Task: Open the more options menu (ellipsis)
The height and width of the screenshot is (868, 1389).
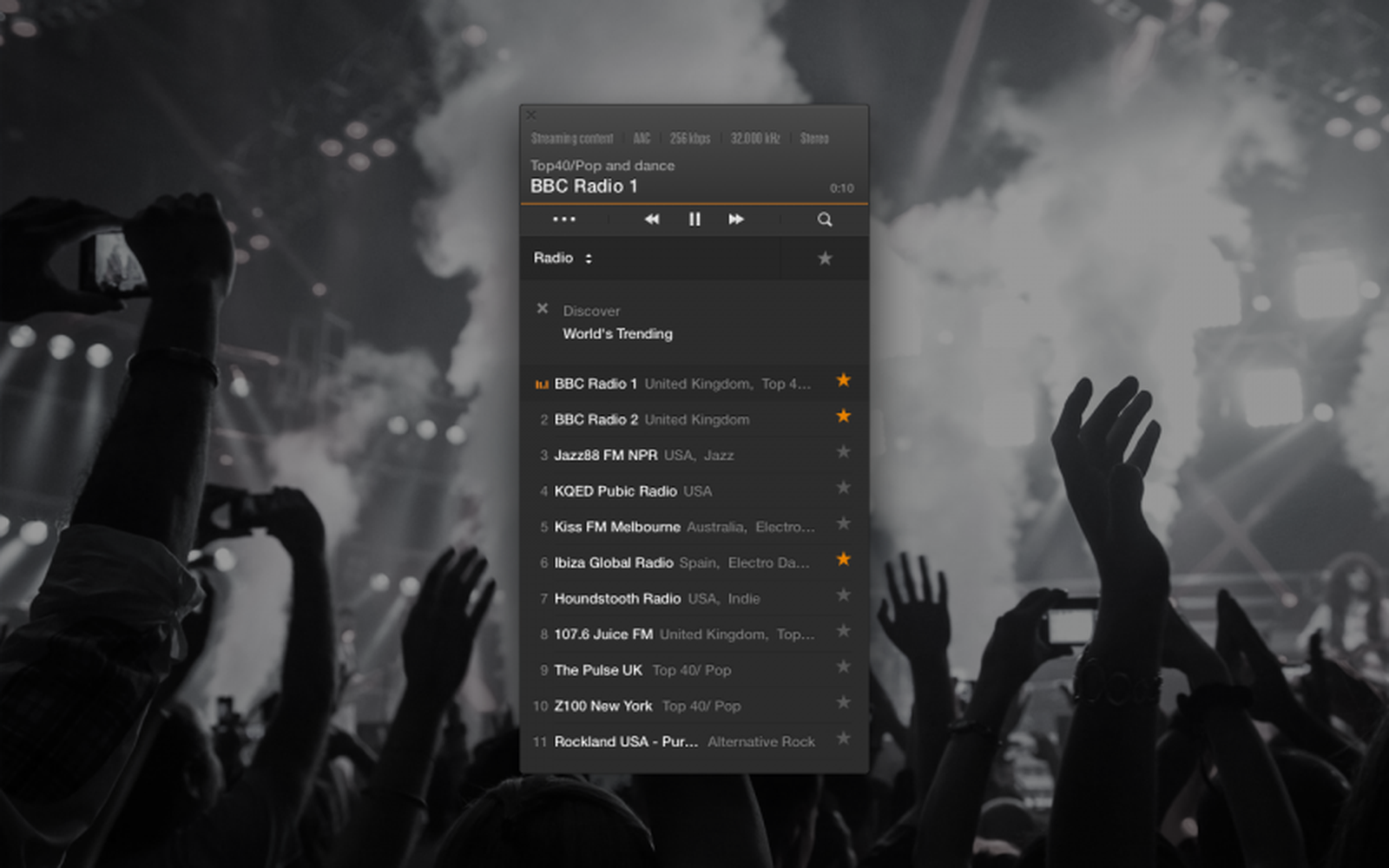Action: (x=564, y=220)
